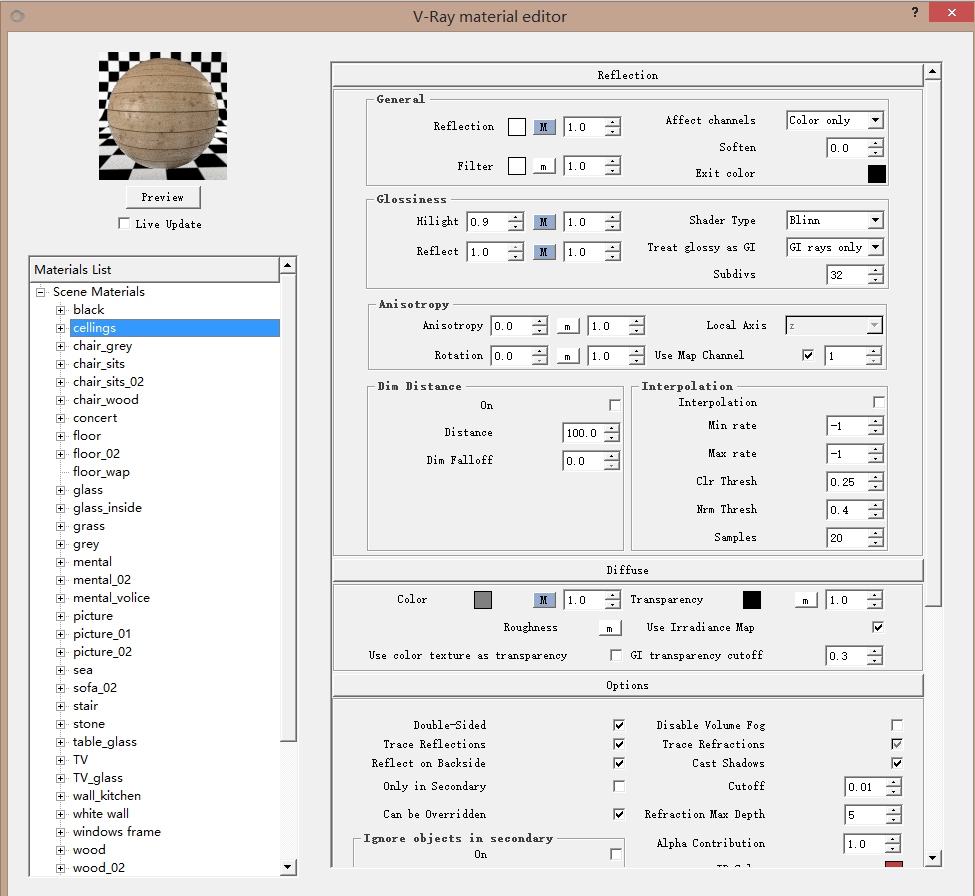
Task: Collapse the Reflection rollout header
Action: 627,75
